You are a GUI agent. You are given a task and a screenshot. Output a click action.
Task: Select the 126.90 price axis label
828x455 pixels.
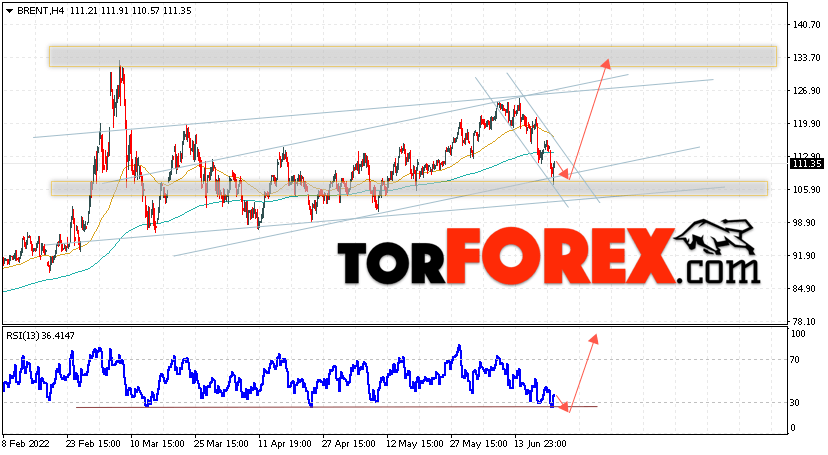click(806, 91)
